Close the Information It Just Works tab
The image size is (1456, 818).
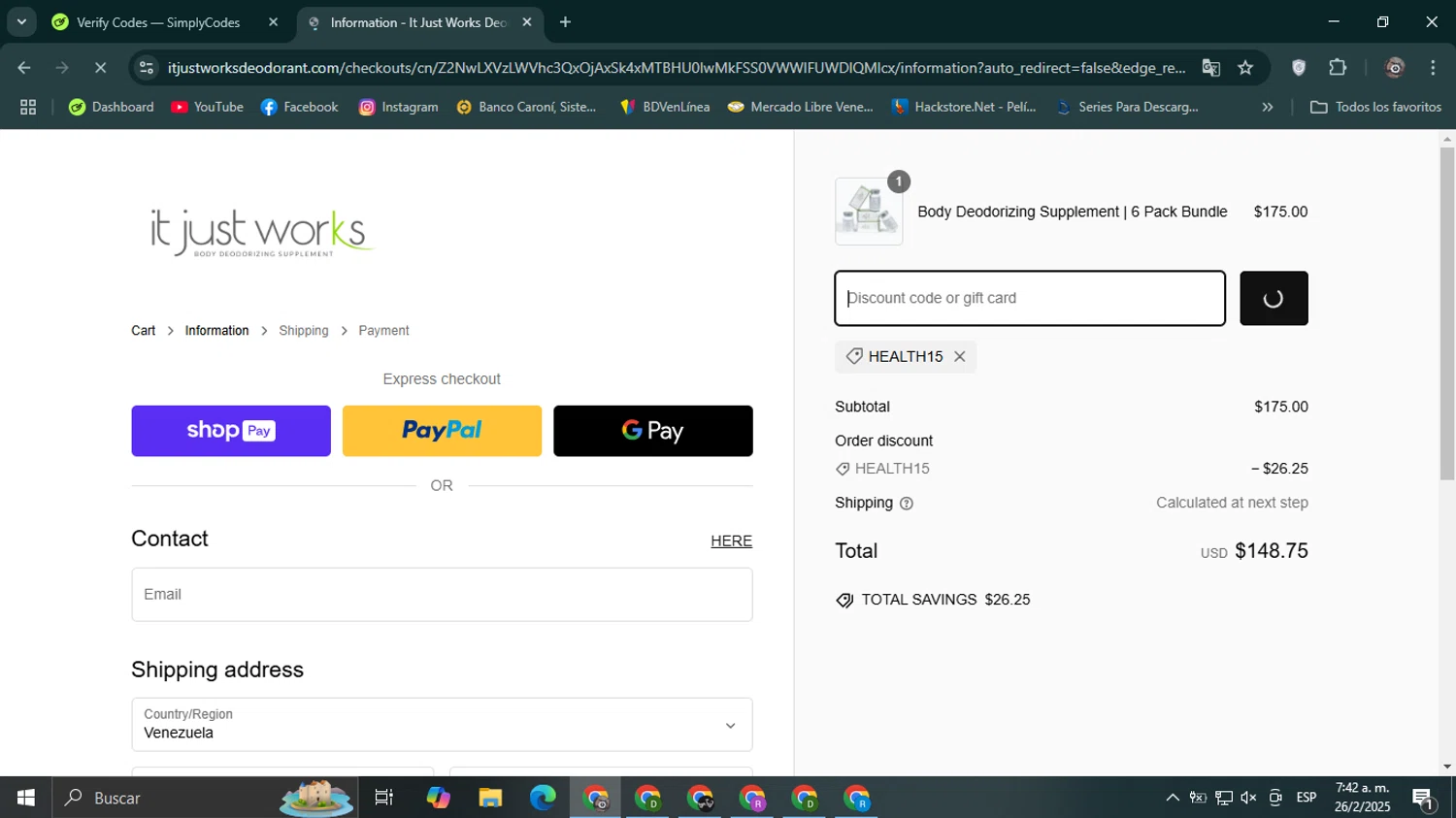(x=527, y=22)
